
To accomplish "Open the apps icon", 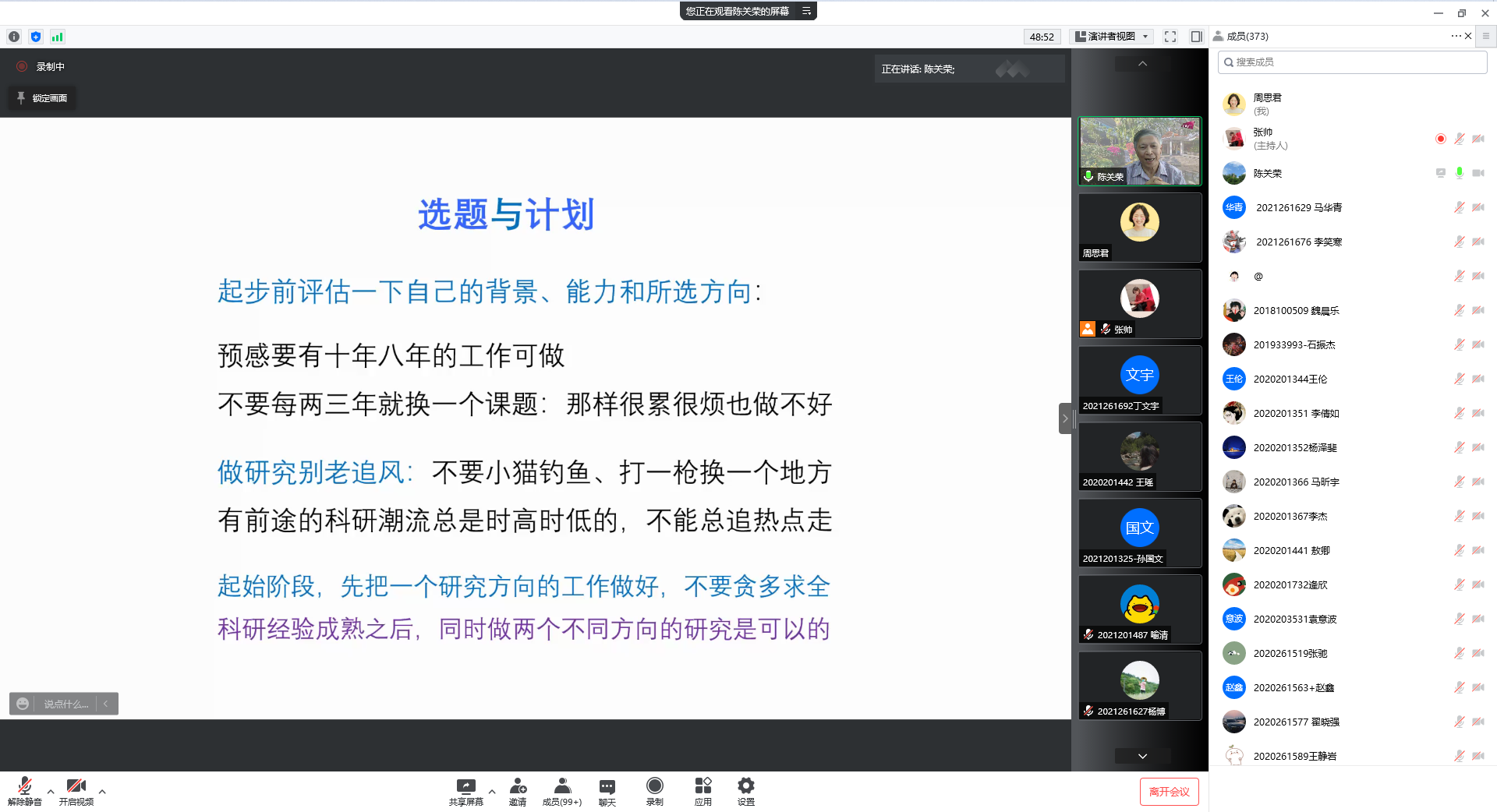I will point(702,786).
